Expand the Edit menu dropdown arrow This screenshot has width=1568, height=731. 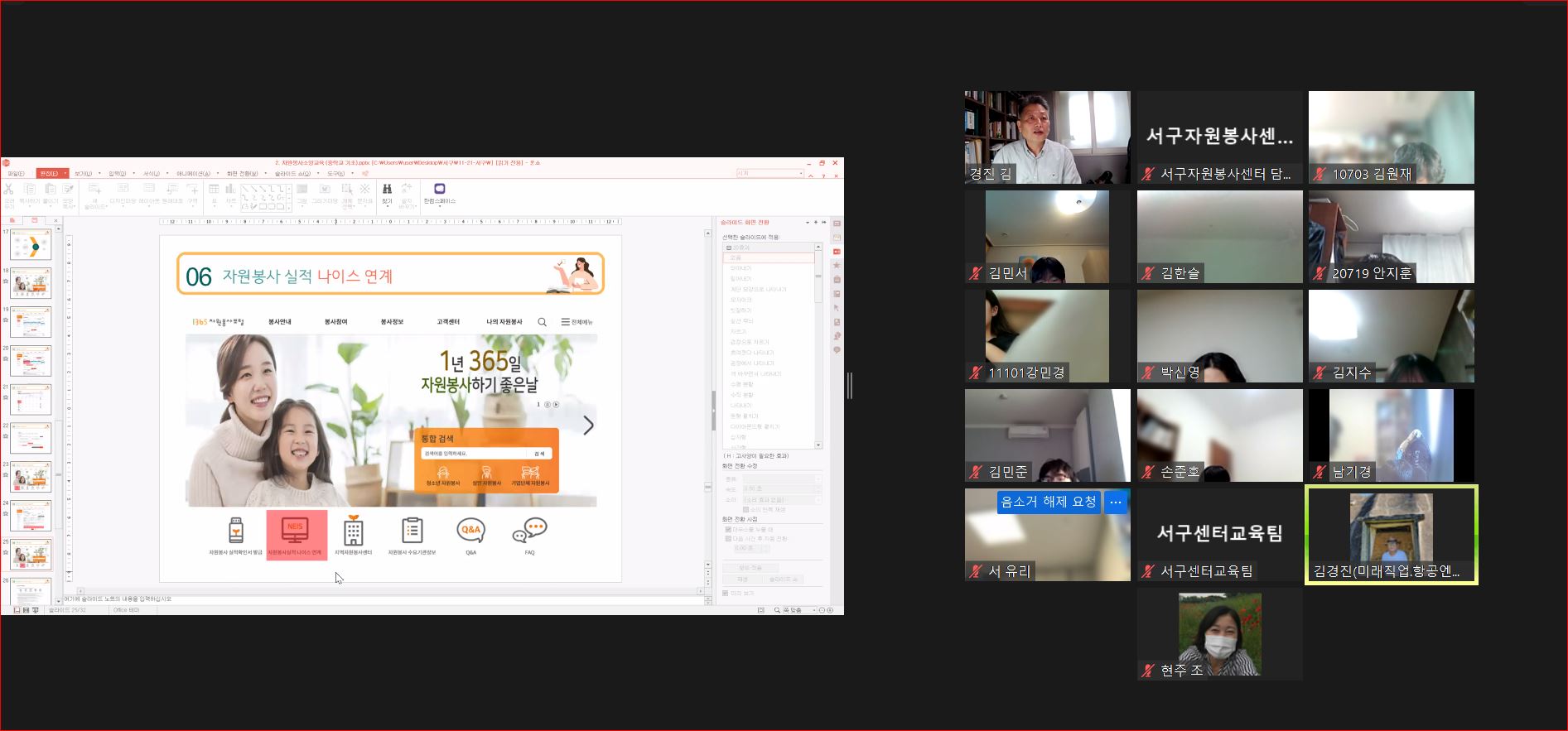click(x=65, y=173)
